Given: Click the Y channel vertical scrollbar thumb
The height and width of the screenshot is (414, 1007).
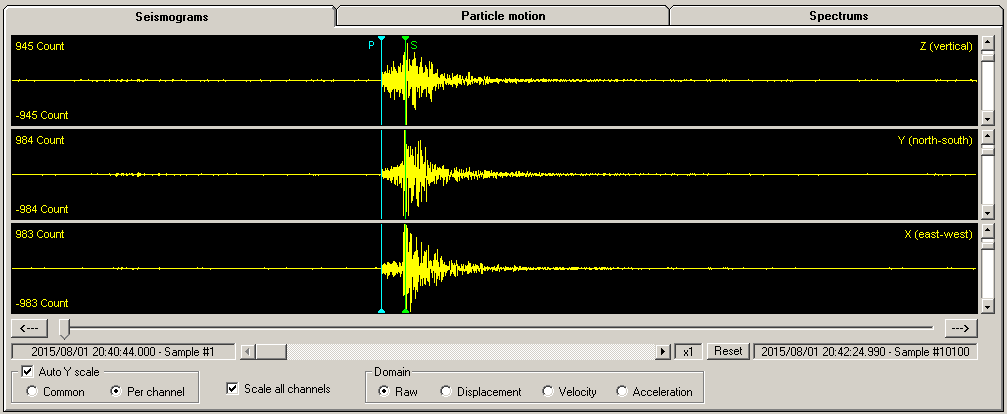Looking at the screenshot, I should point(988,150).
